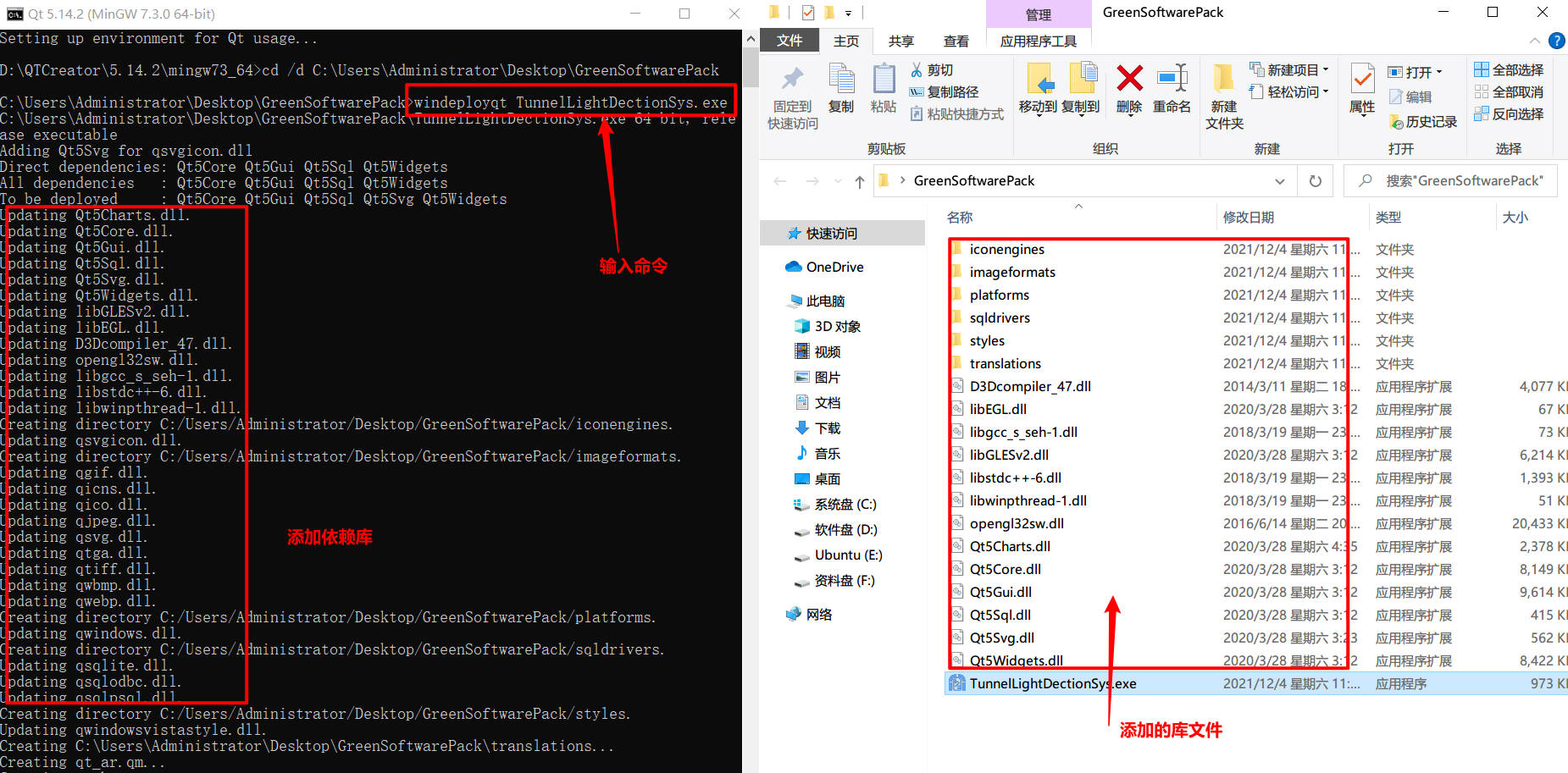The height and width of the screenshot is (773, 1568).
Task: Sort by Size (大小) column header
Action: tap(1515, 218)
